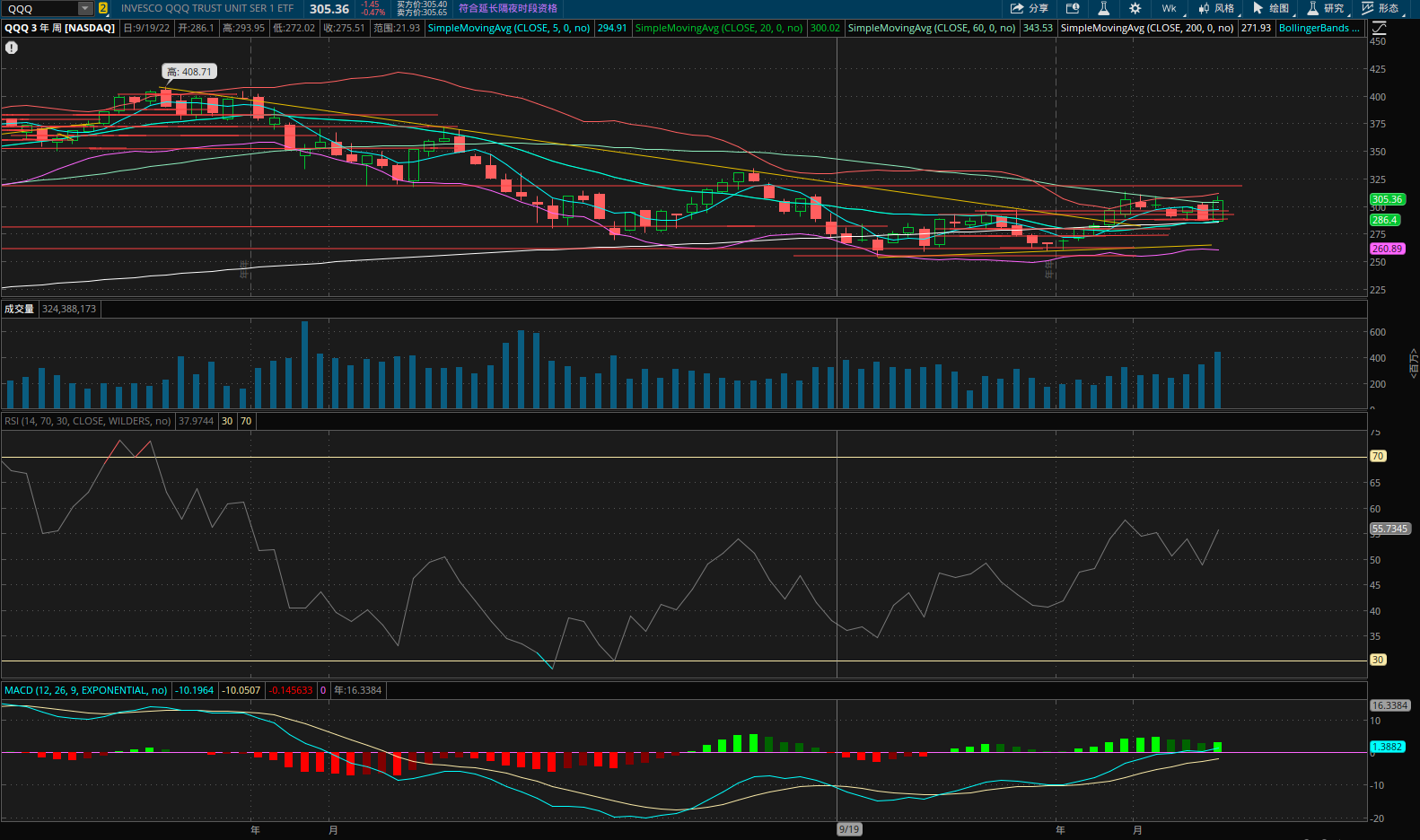
Task: Click the yellow link number 2 badge
Action: tap(102, 8)
